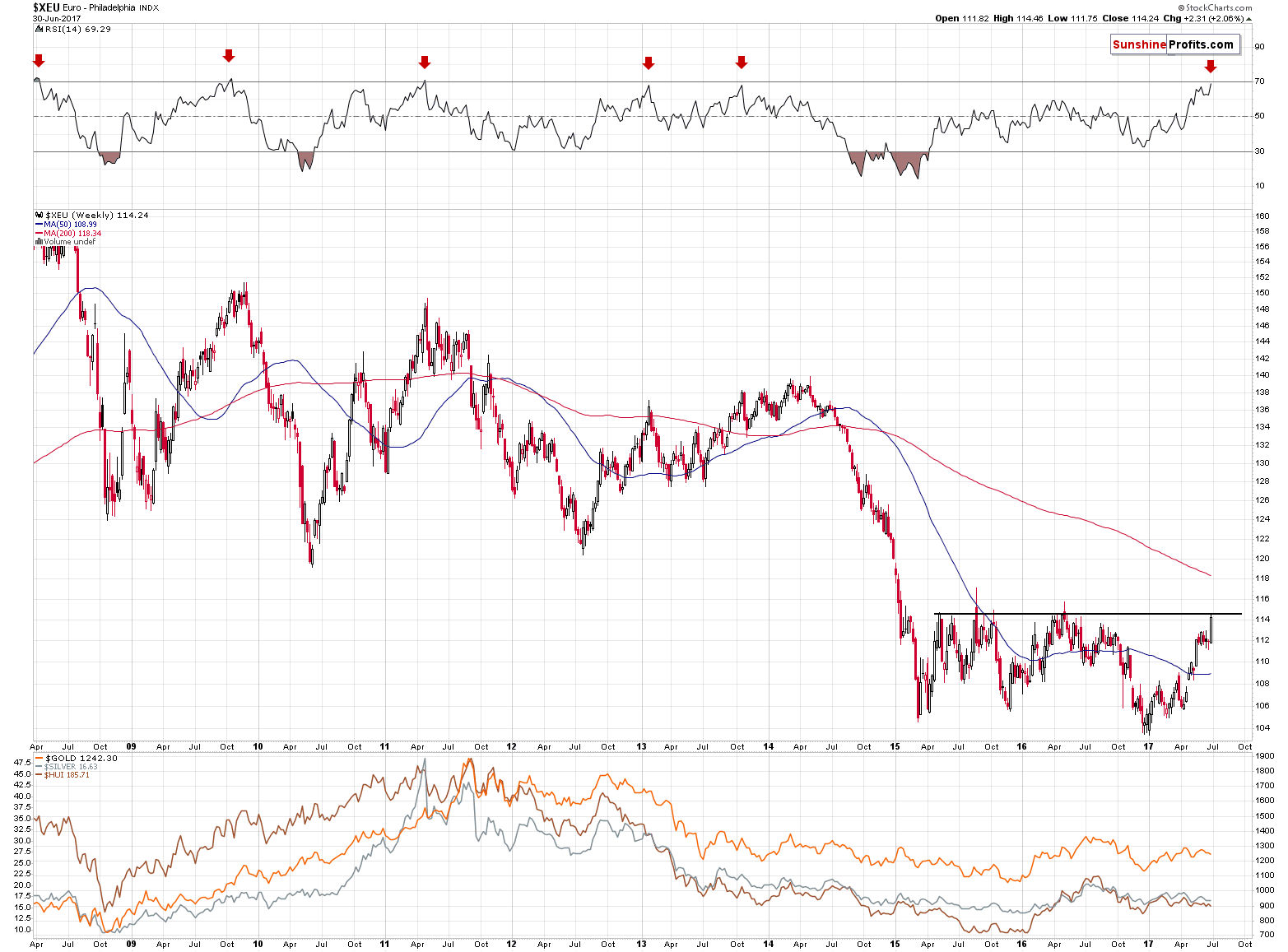Click the 70 overbought level on the RSI axis
Image resolution: width=1288 pixels, height=952 pixels.
coord(1259,81)
